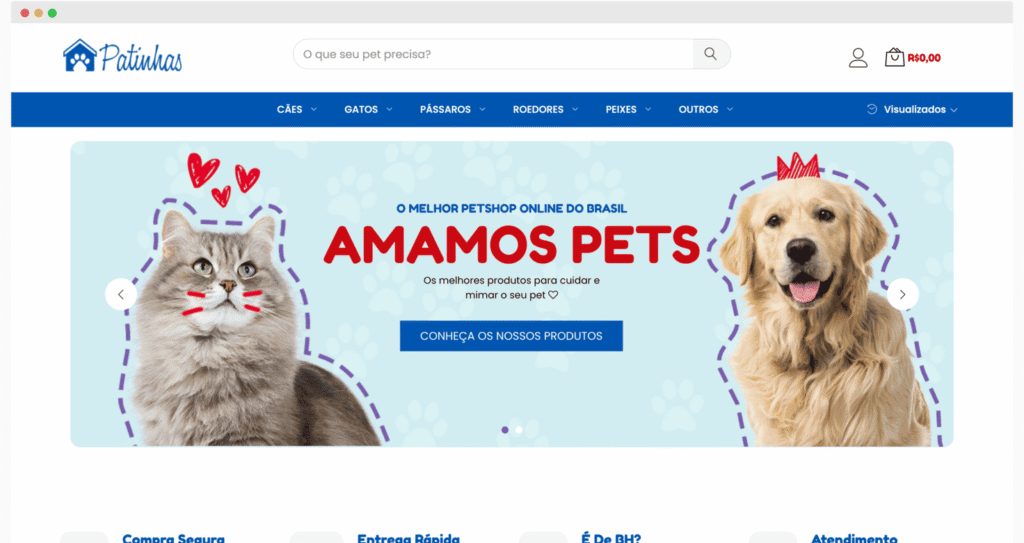Open the Pássaros menu item
The image size is (1024, 543).
pyautogui.click(x=445, y=109)
